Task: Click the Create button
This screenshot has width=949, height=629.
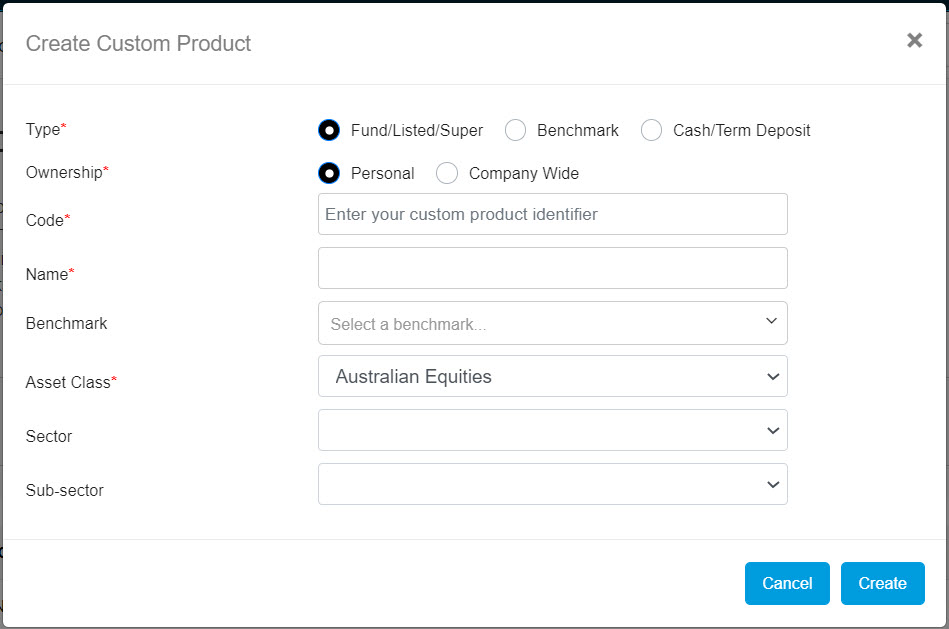Action: point(882,583)
